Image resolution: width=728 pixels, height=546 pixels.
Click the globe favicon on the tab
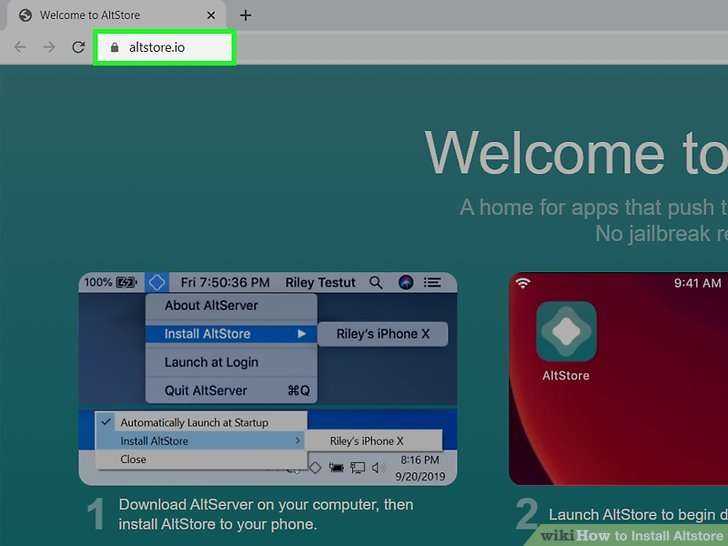pyautogui.click(x=26, y=15)
